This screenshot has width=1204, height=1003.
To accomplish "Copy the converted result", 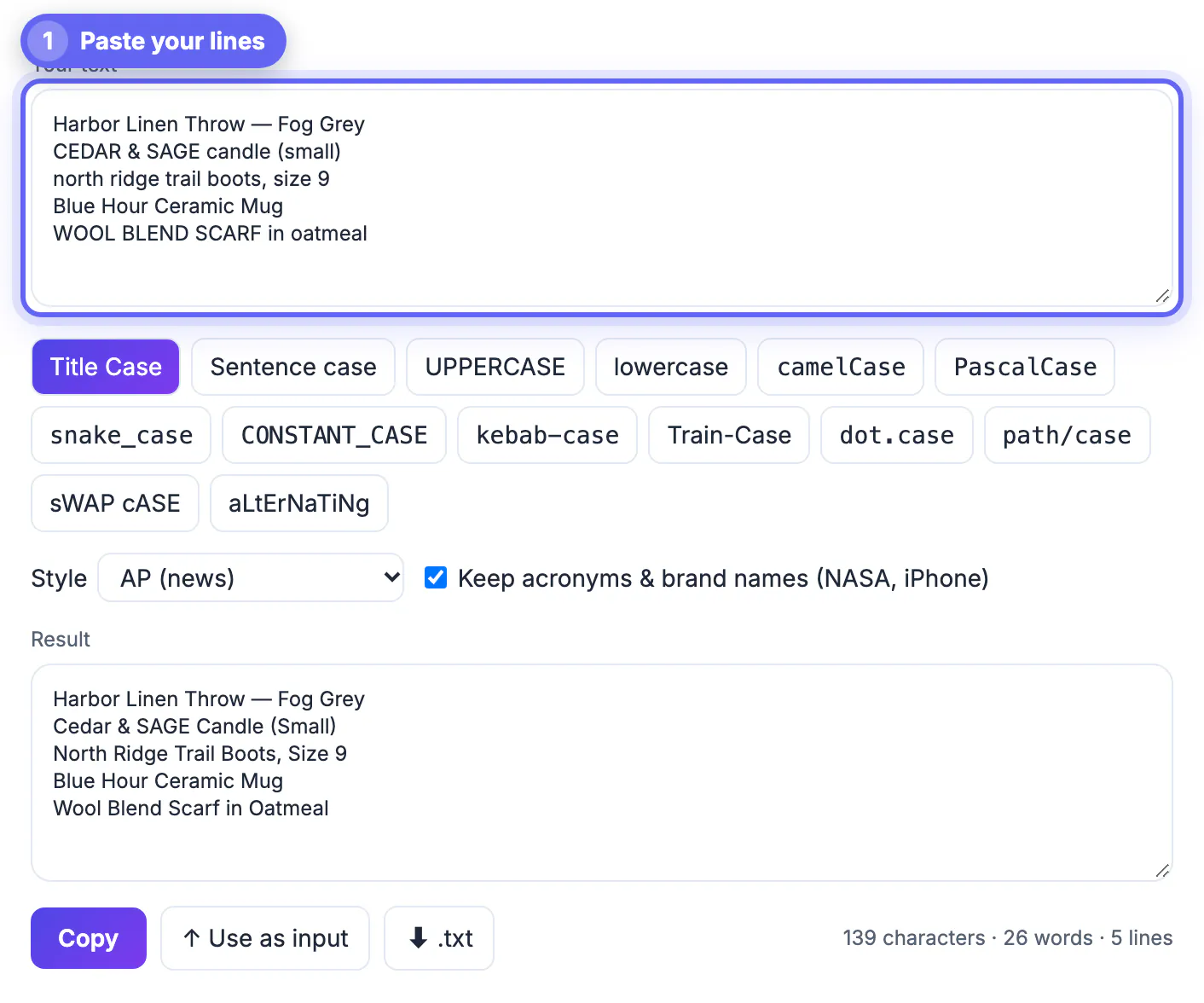I will tap(89, 938).
